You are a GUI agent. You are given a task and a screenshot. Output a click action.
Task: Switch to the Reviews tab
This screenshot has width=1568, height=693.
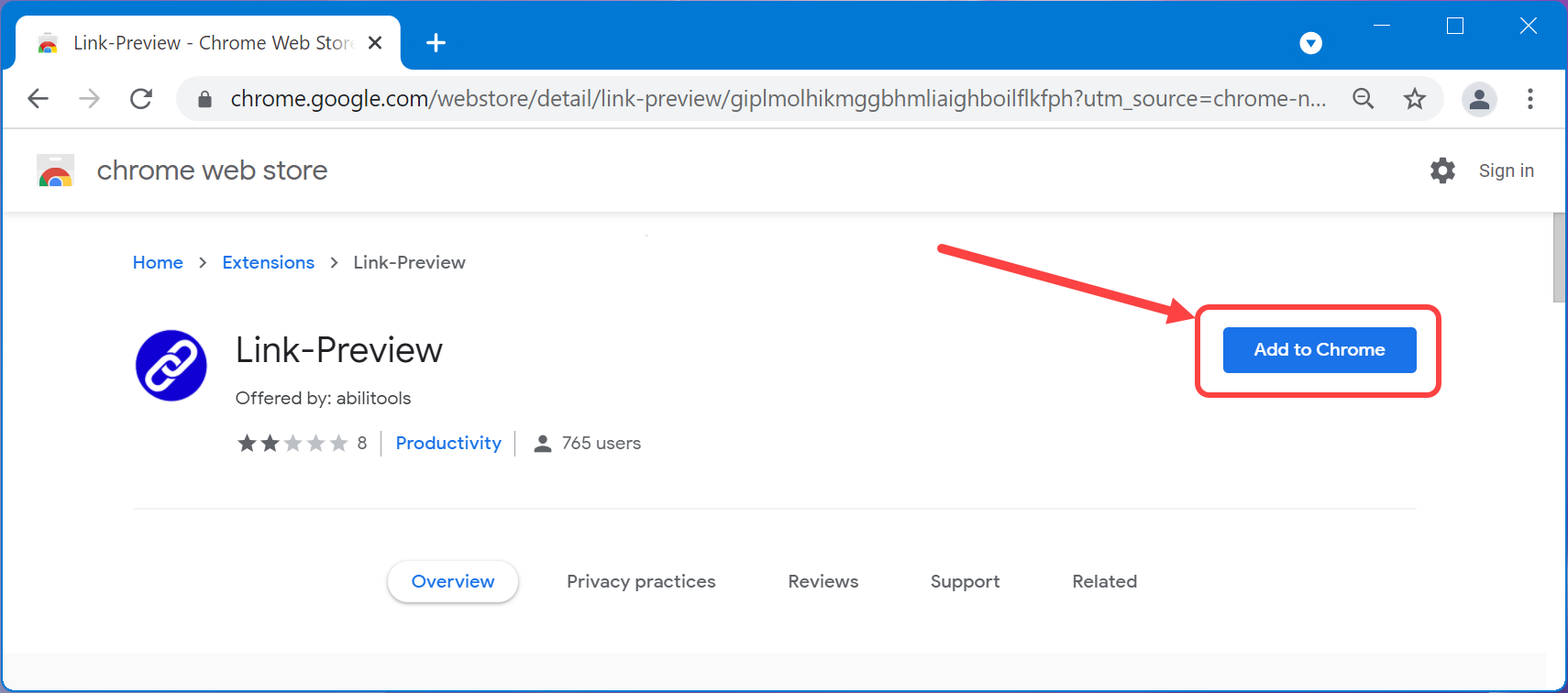823,581
